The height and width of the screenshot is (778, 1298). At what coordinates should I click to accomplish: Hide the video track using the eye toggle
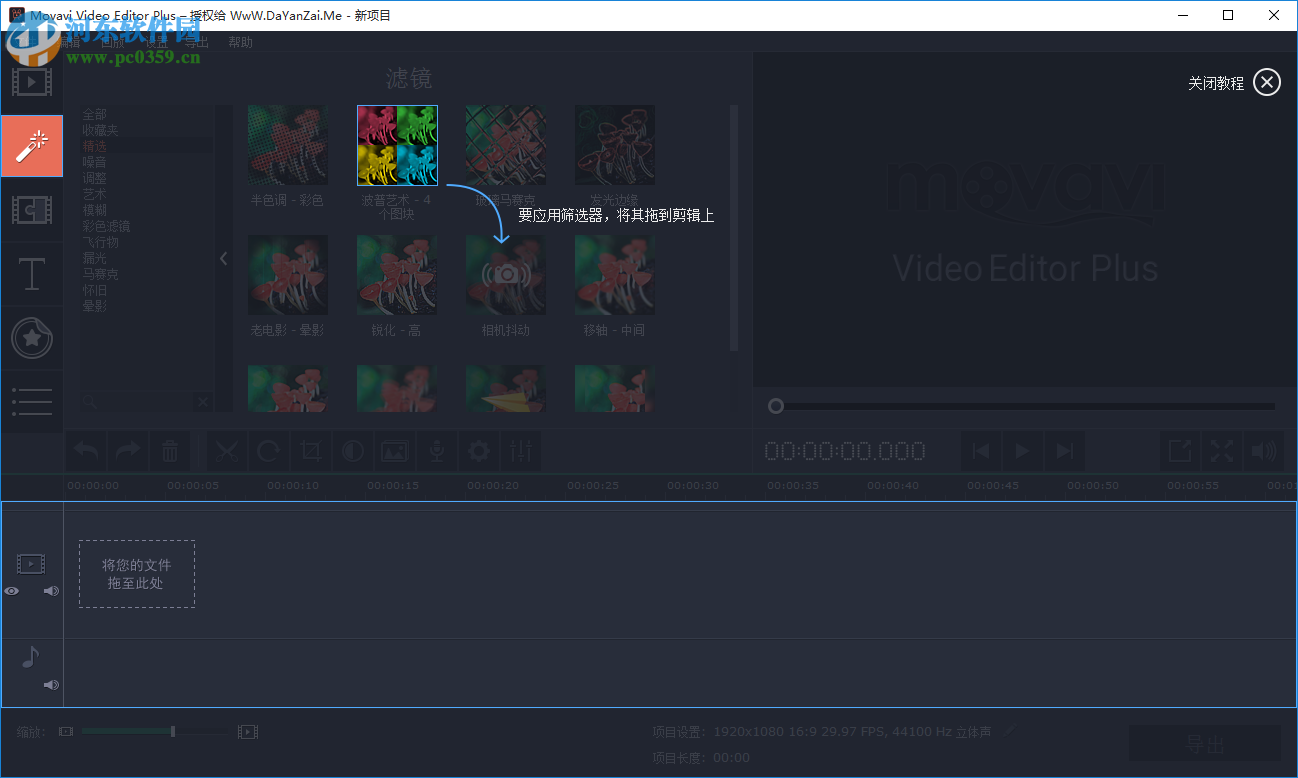point(11,590)
